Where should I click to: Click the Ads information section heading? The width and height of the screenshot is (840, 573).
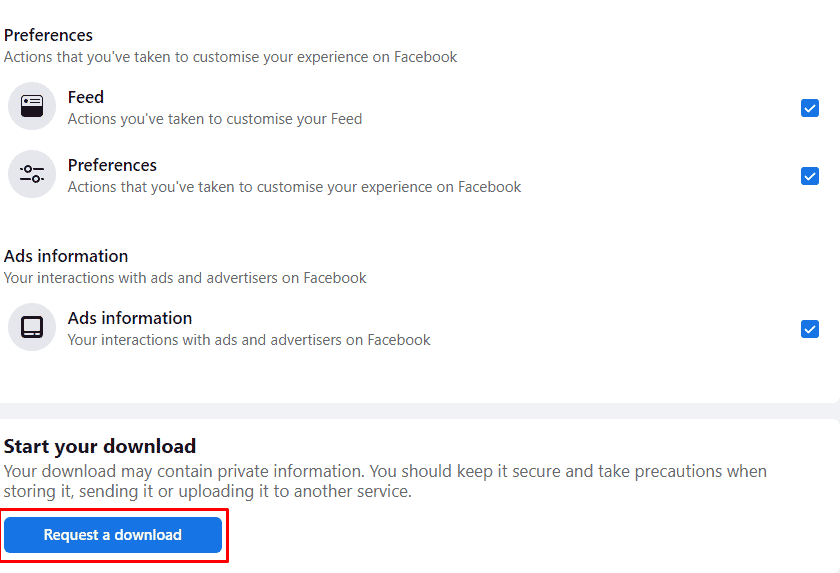point(66,256)
